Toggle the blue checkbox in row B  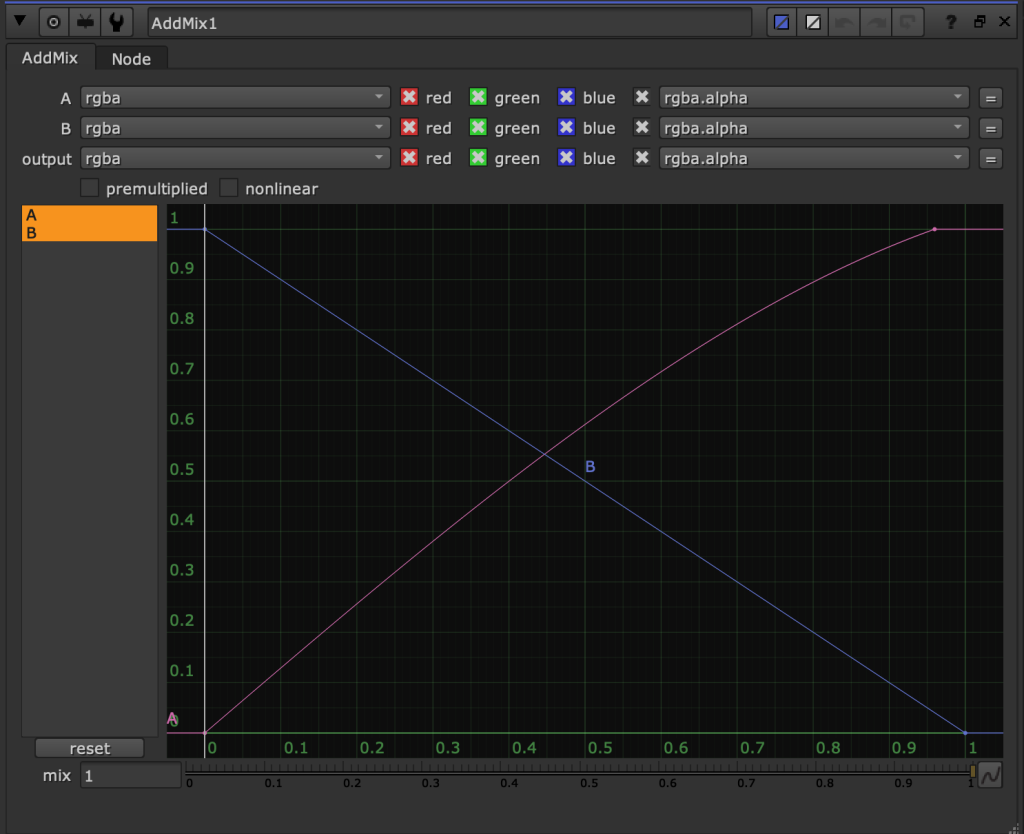tap(566, 127)
